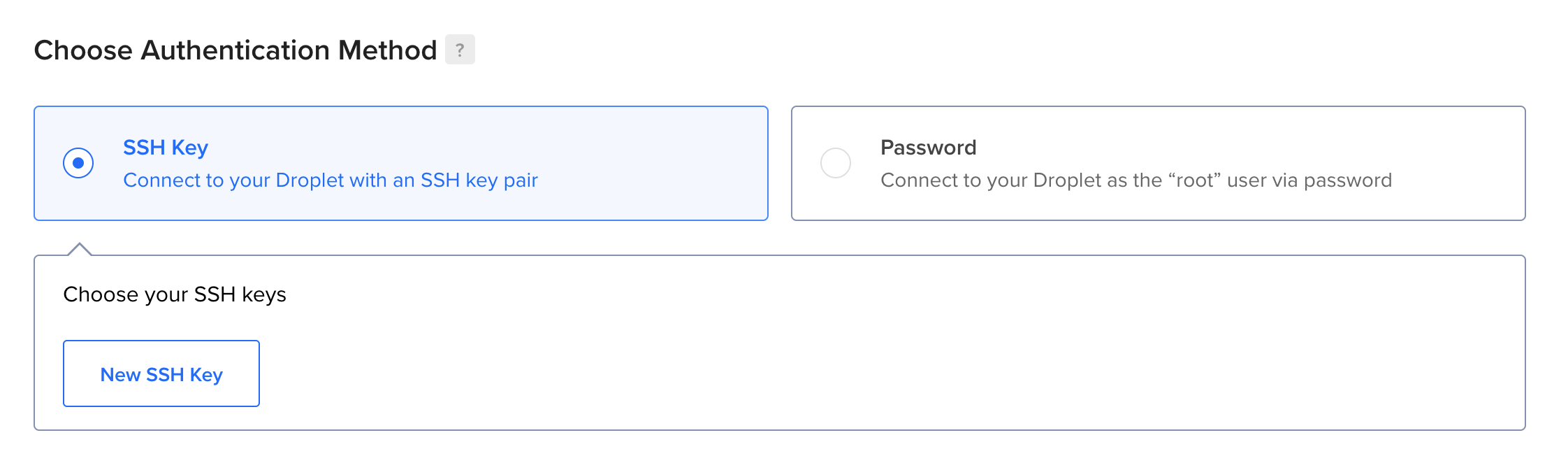1568x470 pixels.
Task: Click the "Choose your SSH keys" label
Action: pos(175,294)
